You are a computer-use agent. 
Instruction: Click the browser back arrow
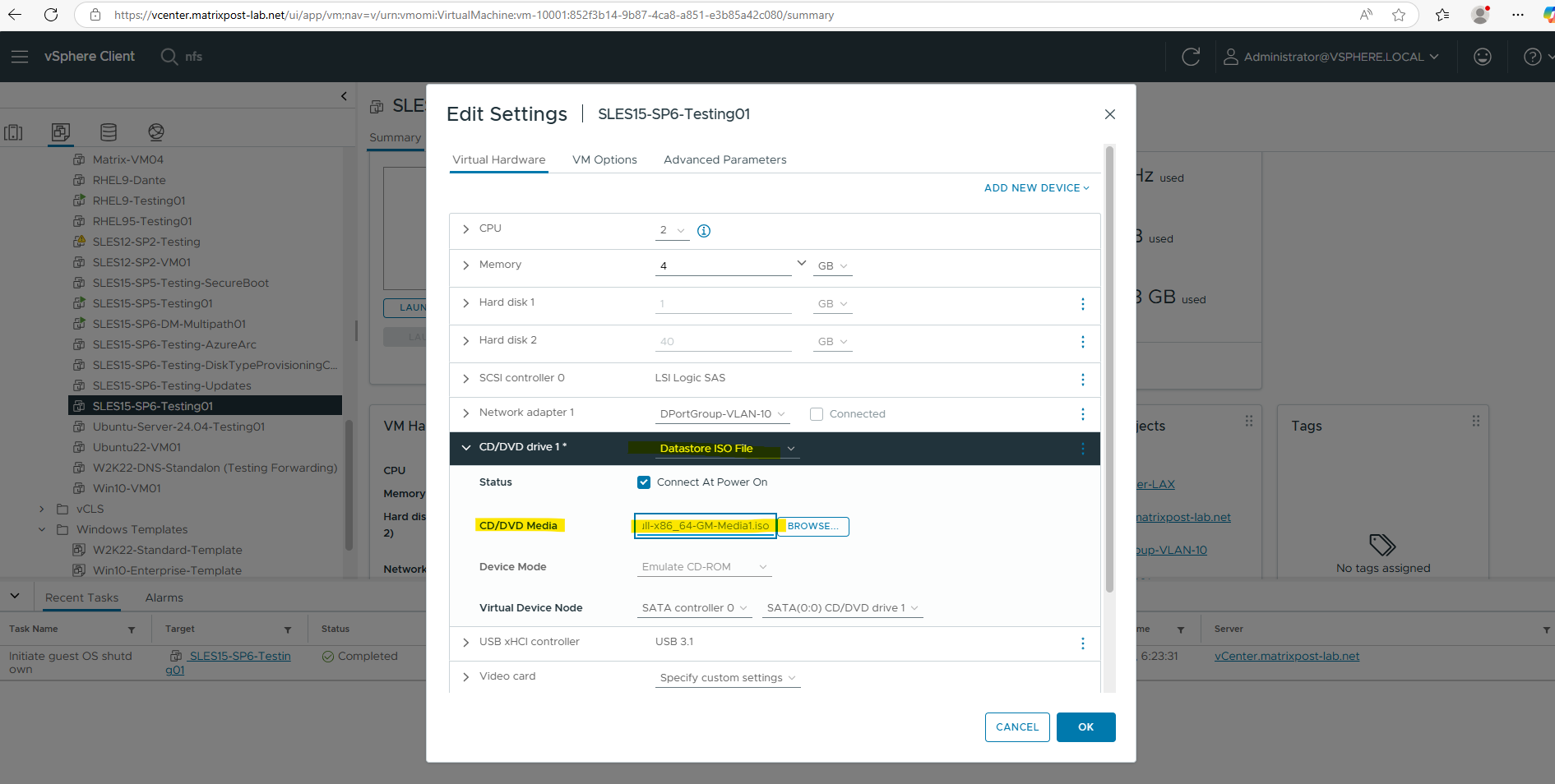[x=15, y=15]
